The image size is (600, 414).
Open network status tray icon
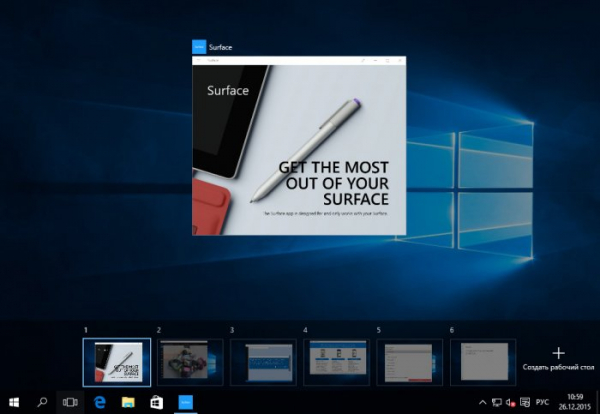tap(497, 403)
